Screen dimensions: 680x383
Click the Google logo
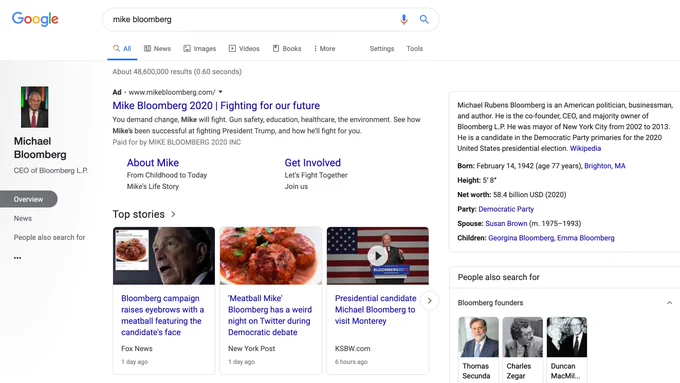35,19
